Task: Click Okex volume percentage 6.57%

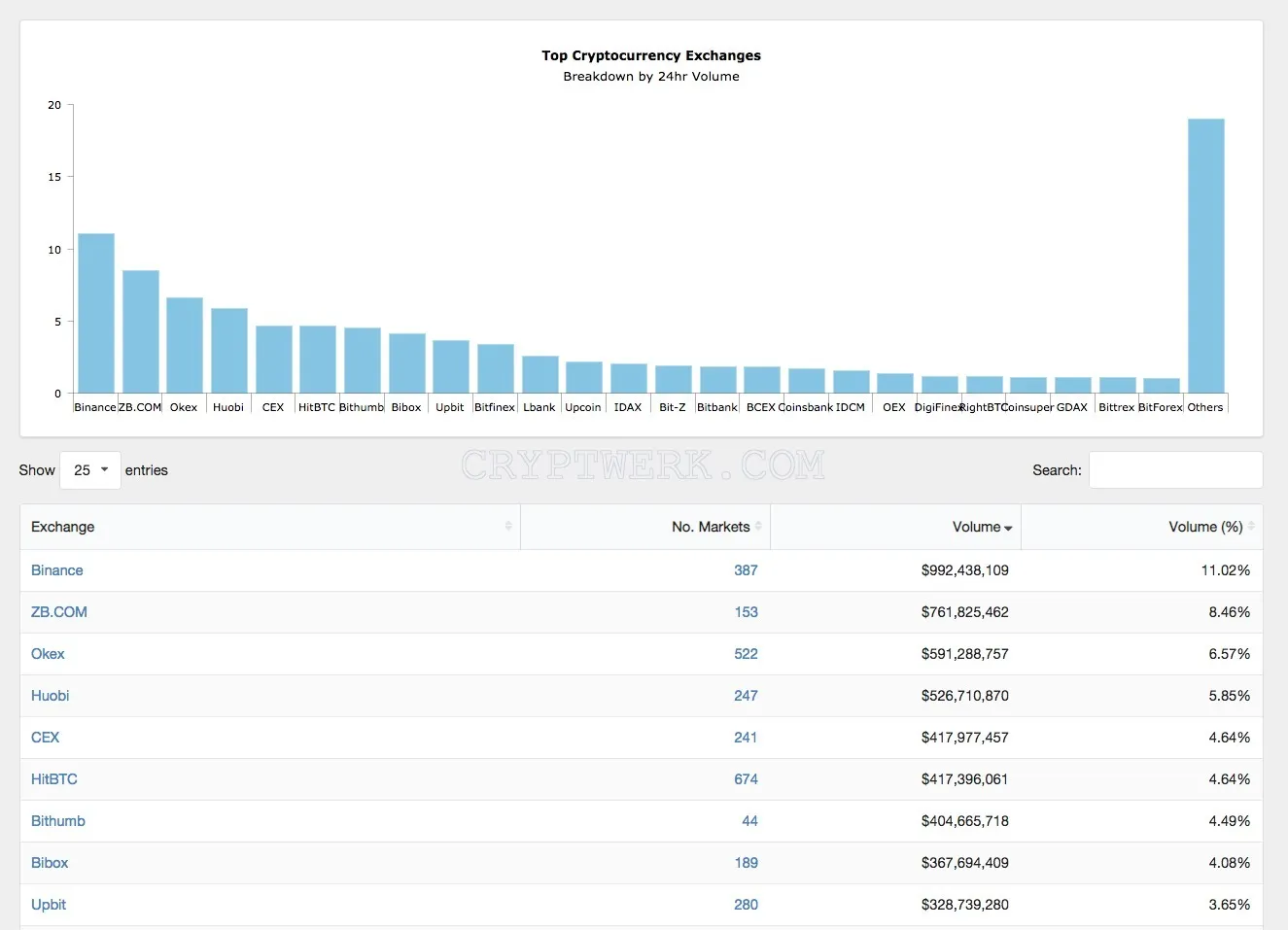Action: pyautogui.click(x=1230, y=654)
